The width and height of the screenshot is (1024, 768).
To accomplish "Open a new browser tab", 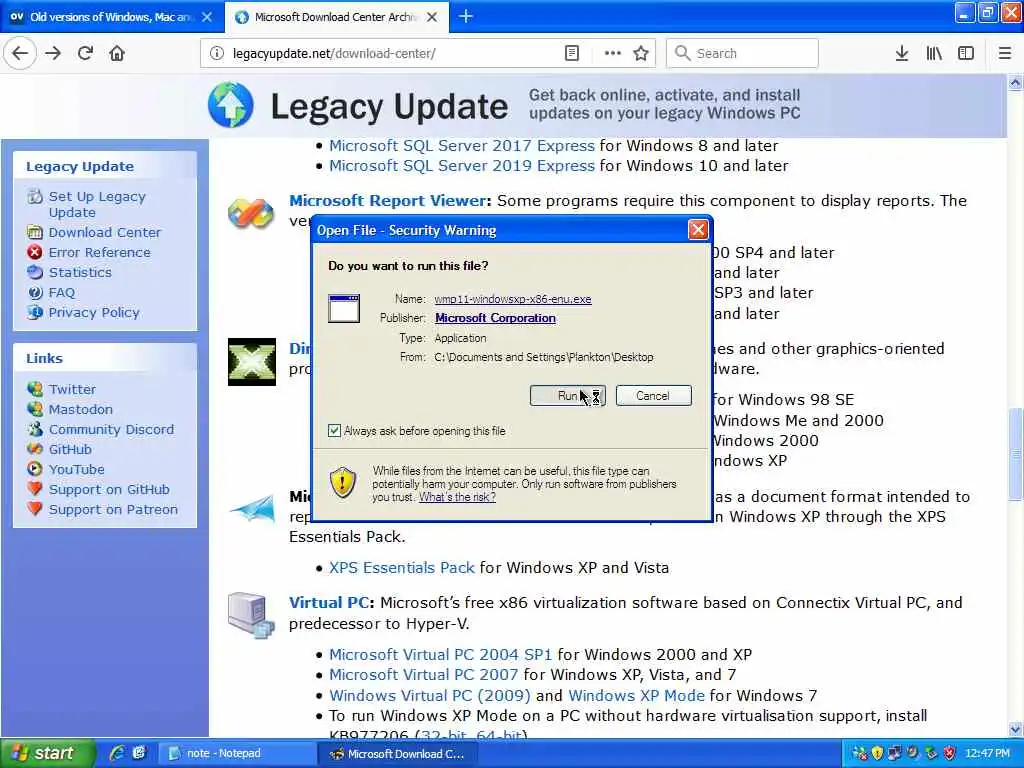I will pyautogui.click(x=466, y=16).
